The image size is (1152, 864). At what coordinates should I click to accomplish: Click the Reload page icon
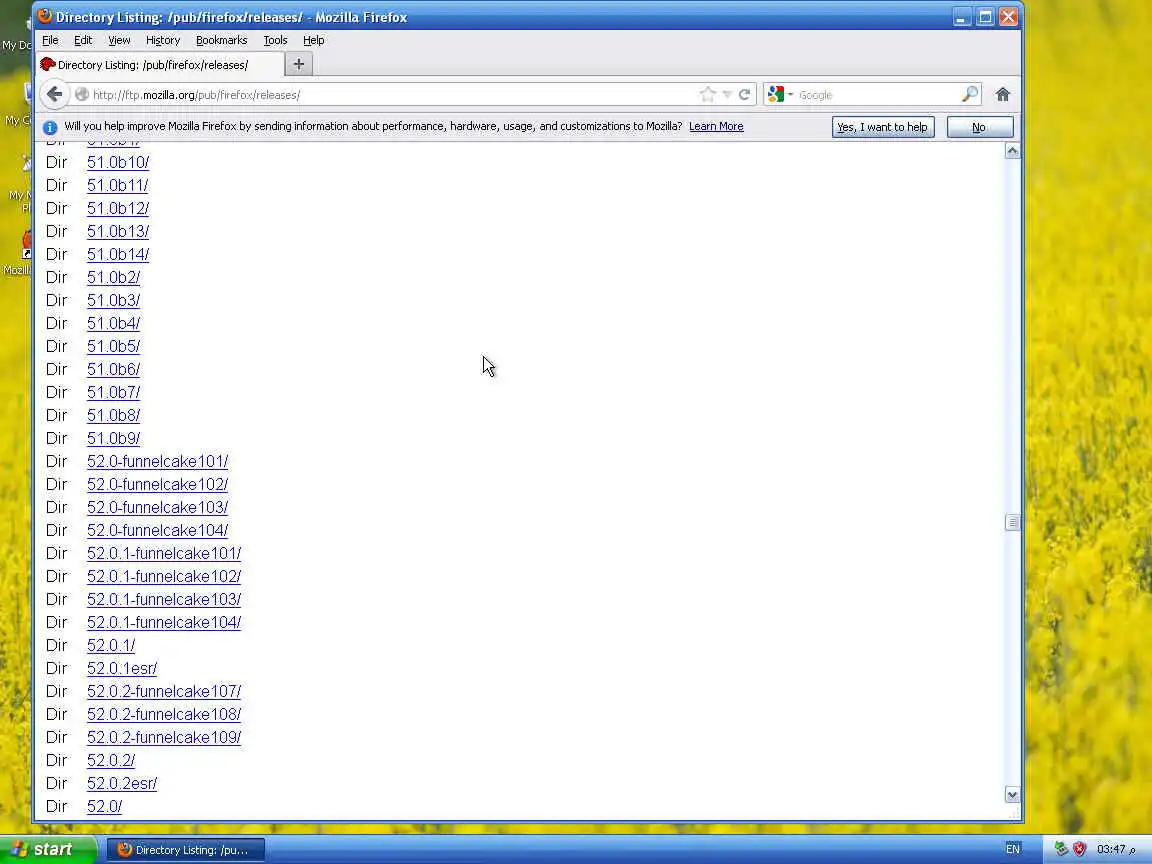[744, 94]
